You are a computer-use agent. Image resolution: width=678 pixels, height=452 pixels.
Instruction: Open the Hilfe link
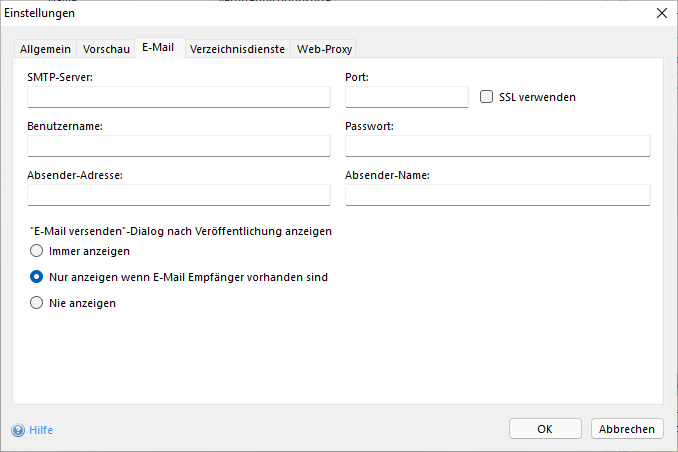tap(41, 430)
